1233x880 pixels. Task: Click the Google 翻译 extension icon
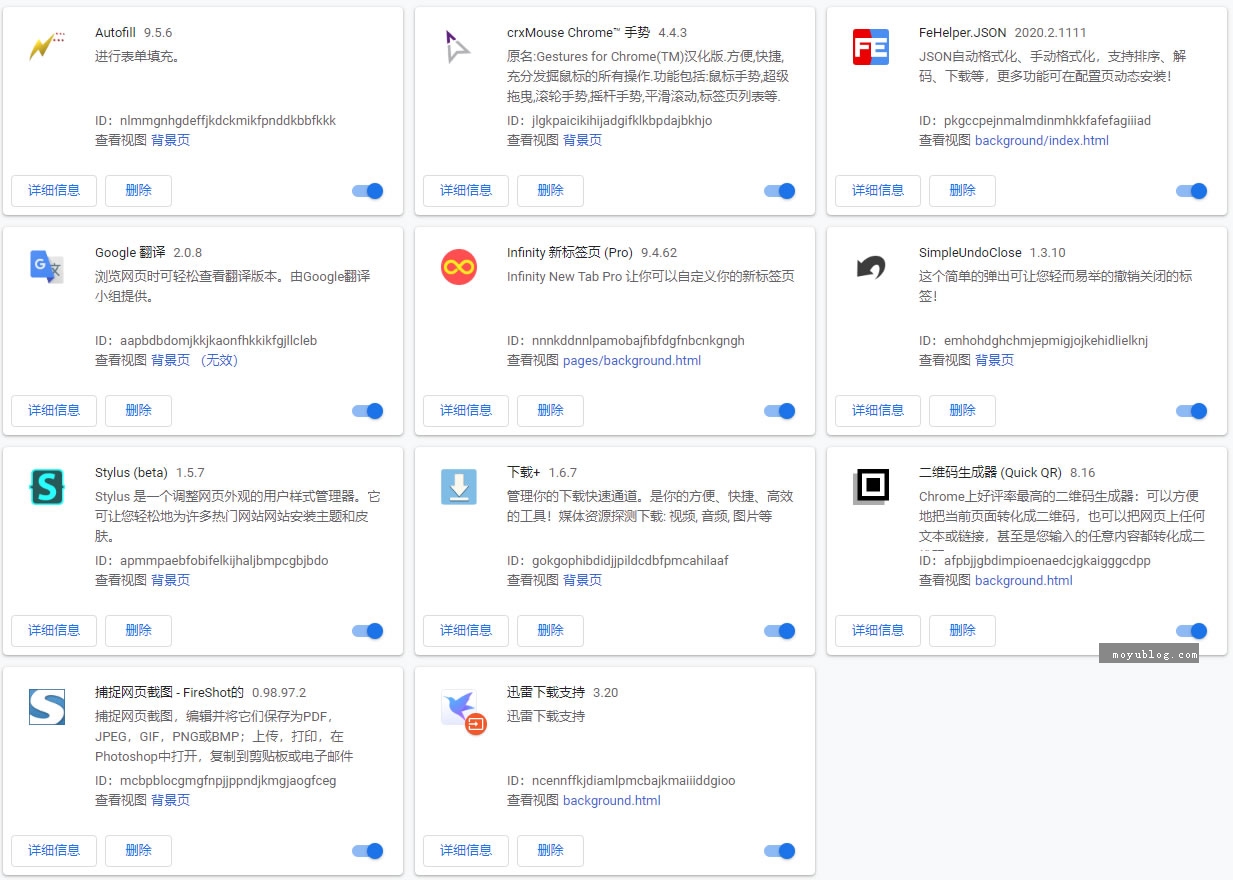click(47, 267)
